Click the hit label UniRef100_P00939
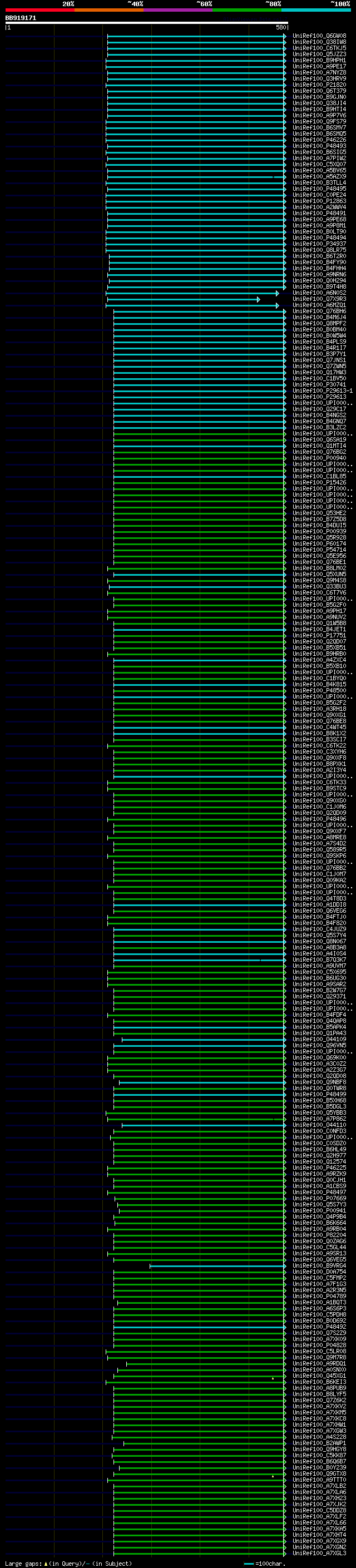This screenshot has height=1568, width=356. click(x=319, y=531)
